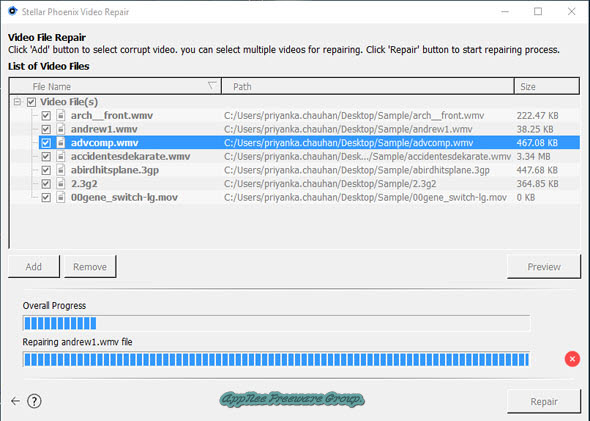Select the advcomp.wmv row
This screenshot has width=590, height=421.
309,143
